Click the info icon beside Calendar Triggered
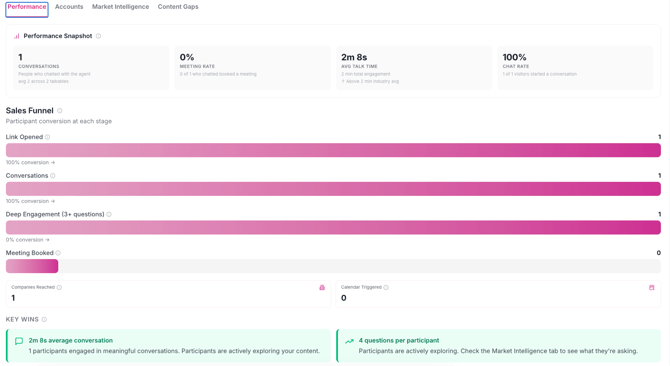Screen dimensions: 670x366 (x=386, y=287)
